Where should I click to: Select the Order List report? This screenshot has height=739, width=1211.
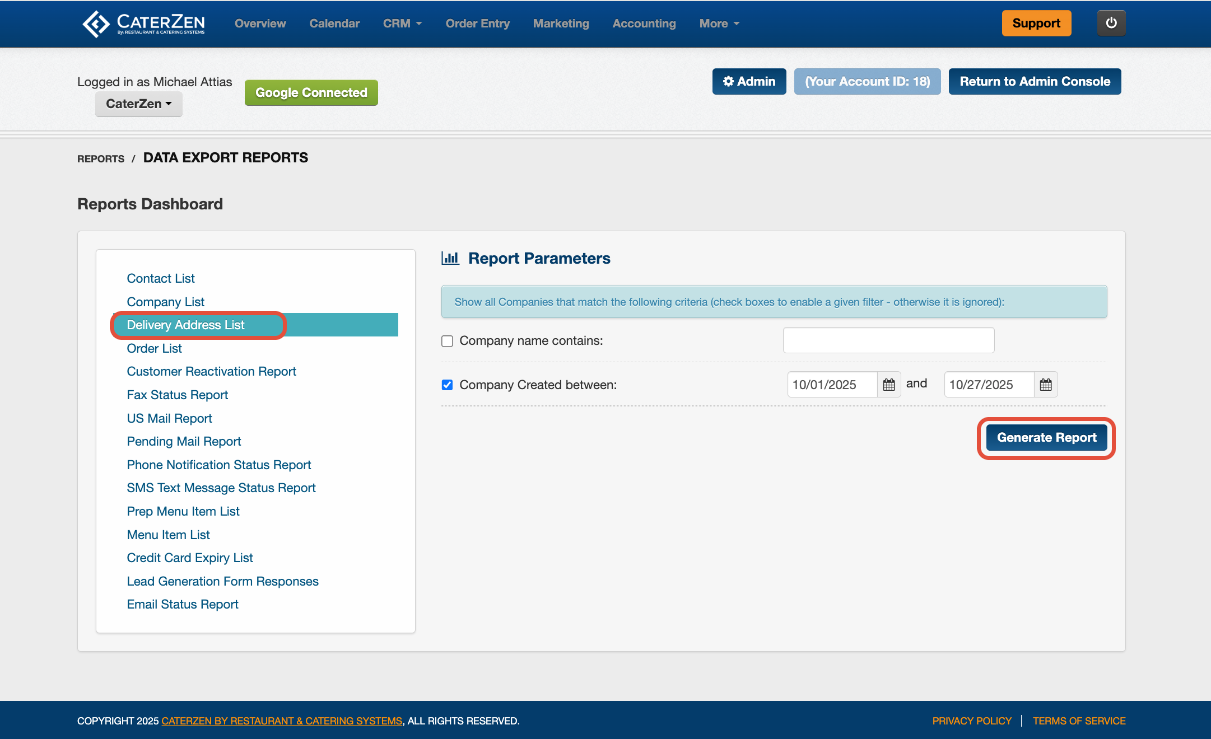pyautogui.click(x=155, y=349)
